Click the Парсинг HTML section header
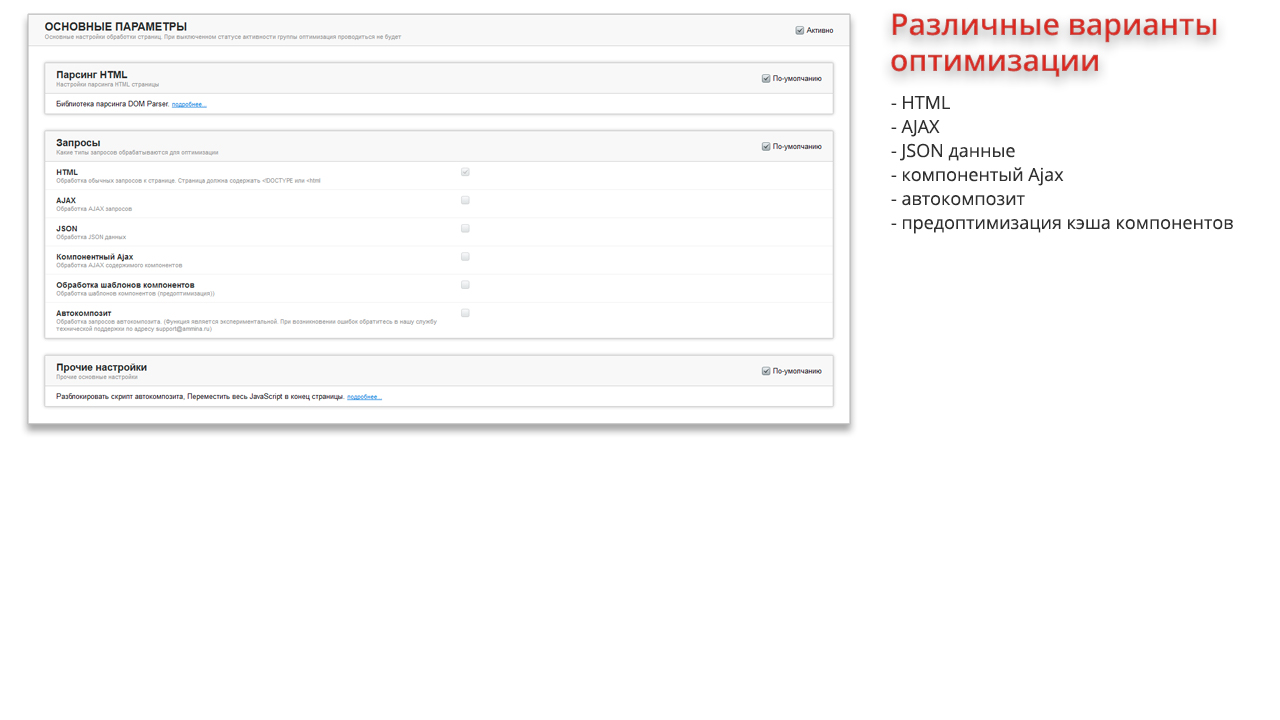This screenshot has width=1280, height=720. pos(92,75)
